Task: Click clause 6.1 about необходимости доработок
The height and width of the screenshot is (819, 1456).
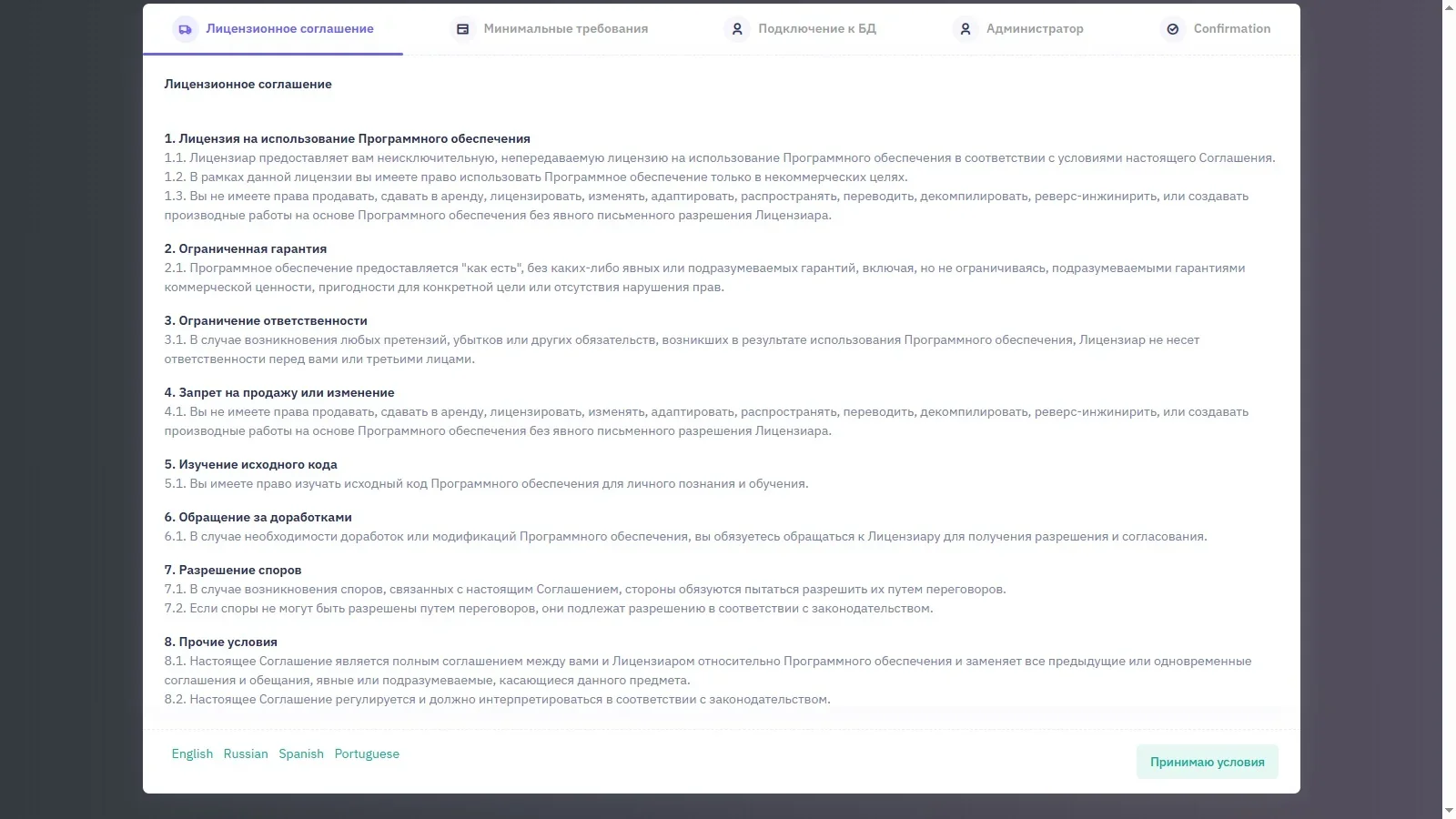Action: point(685,536)
